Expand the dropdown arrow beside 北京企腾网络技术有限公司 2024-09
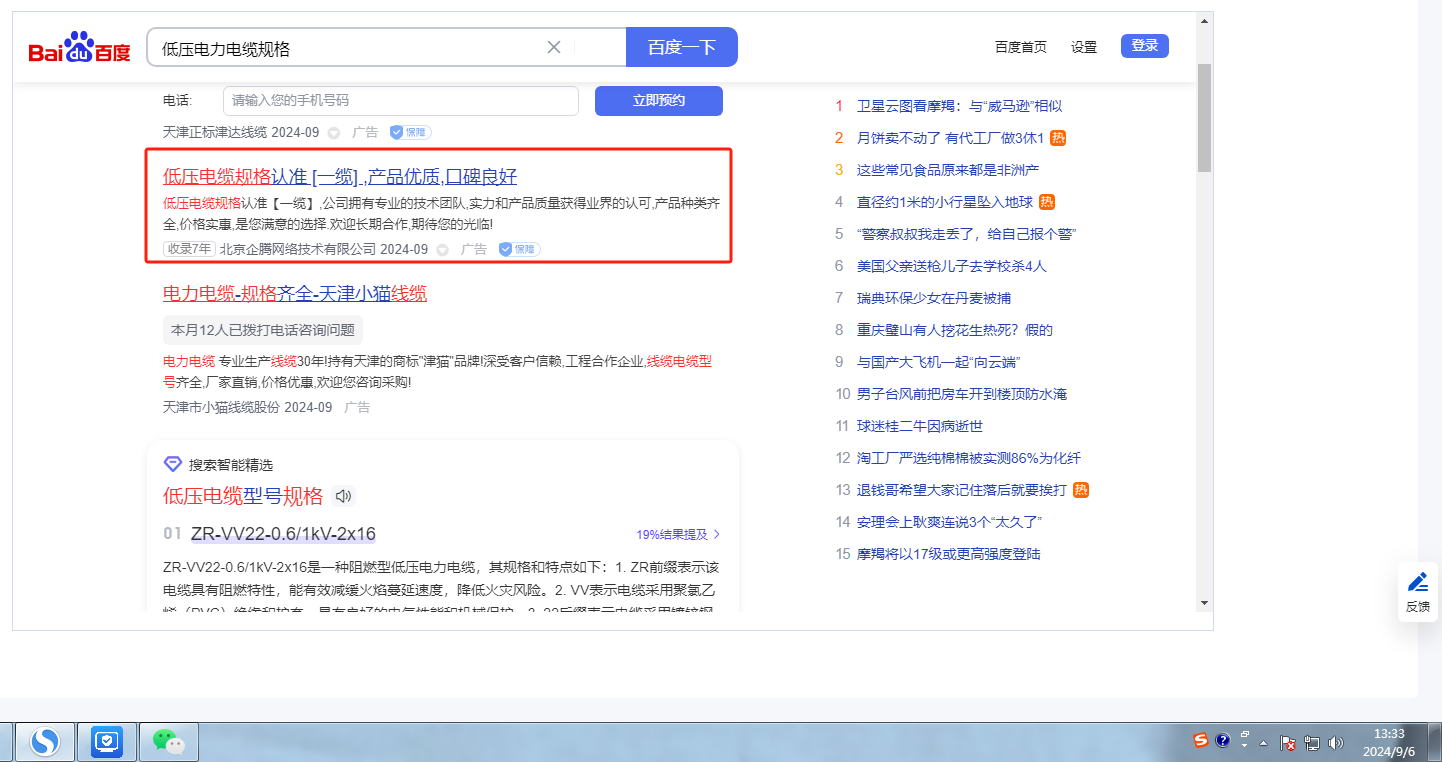The image size is (1442, 762). click(x=443, y=249)
